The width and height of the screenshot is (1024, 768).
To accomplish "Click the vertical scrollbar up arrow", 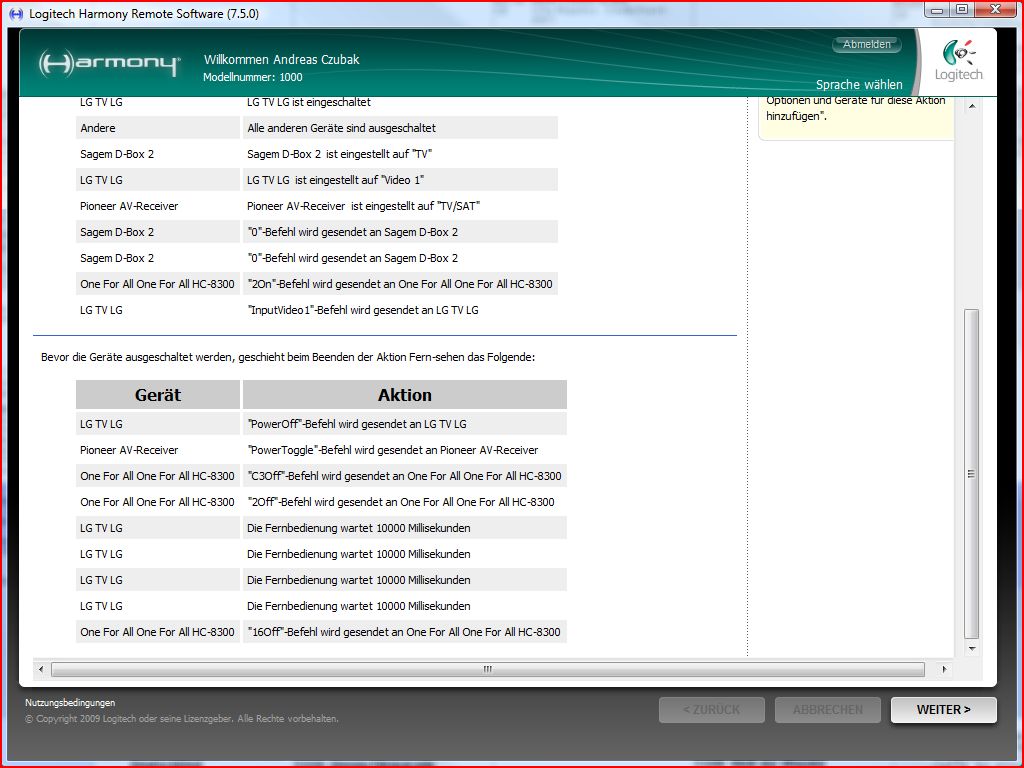I will tap(971, 104).
